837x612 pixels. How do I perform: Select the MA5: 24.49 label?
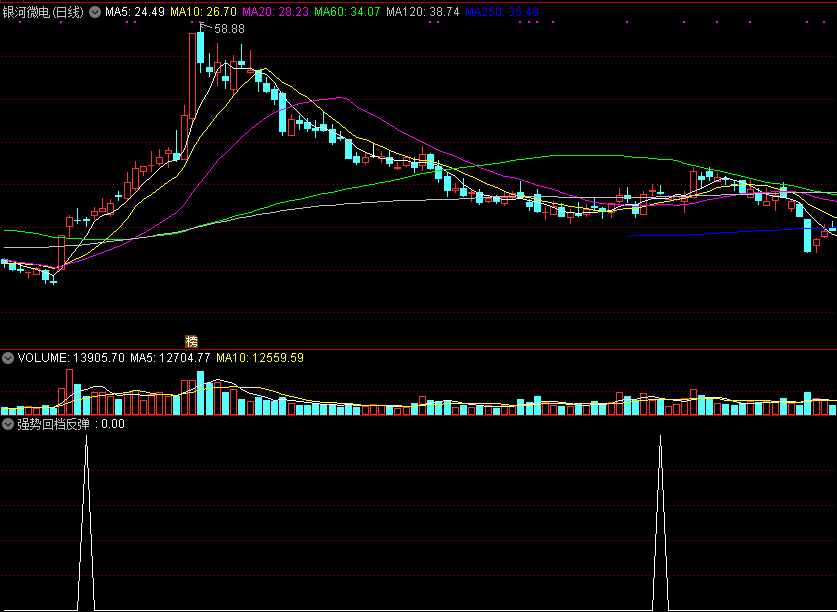135,12
